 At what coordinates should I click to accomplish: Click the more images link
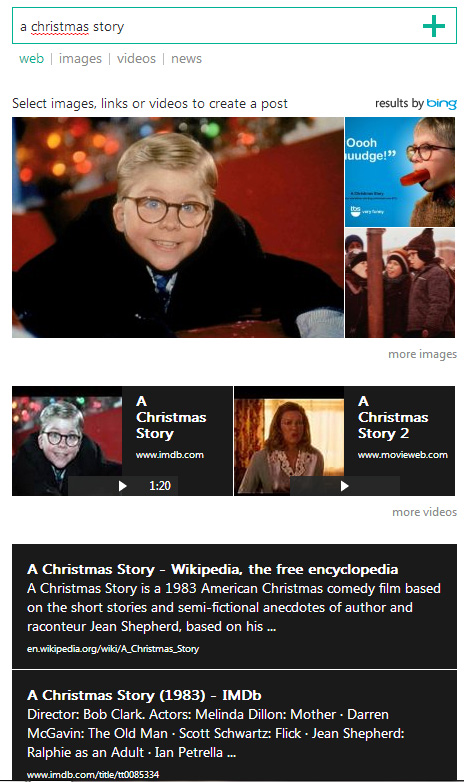(x=423, y=354)
